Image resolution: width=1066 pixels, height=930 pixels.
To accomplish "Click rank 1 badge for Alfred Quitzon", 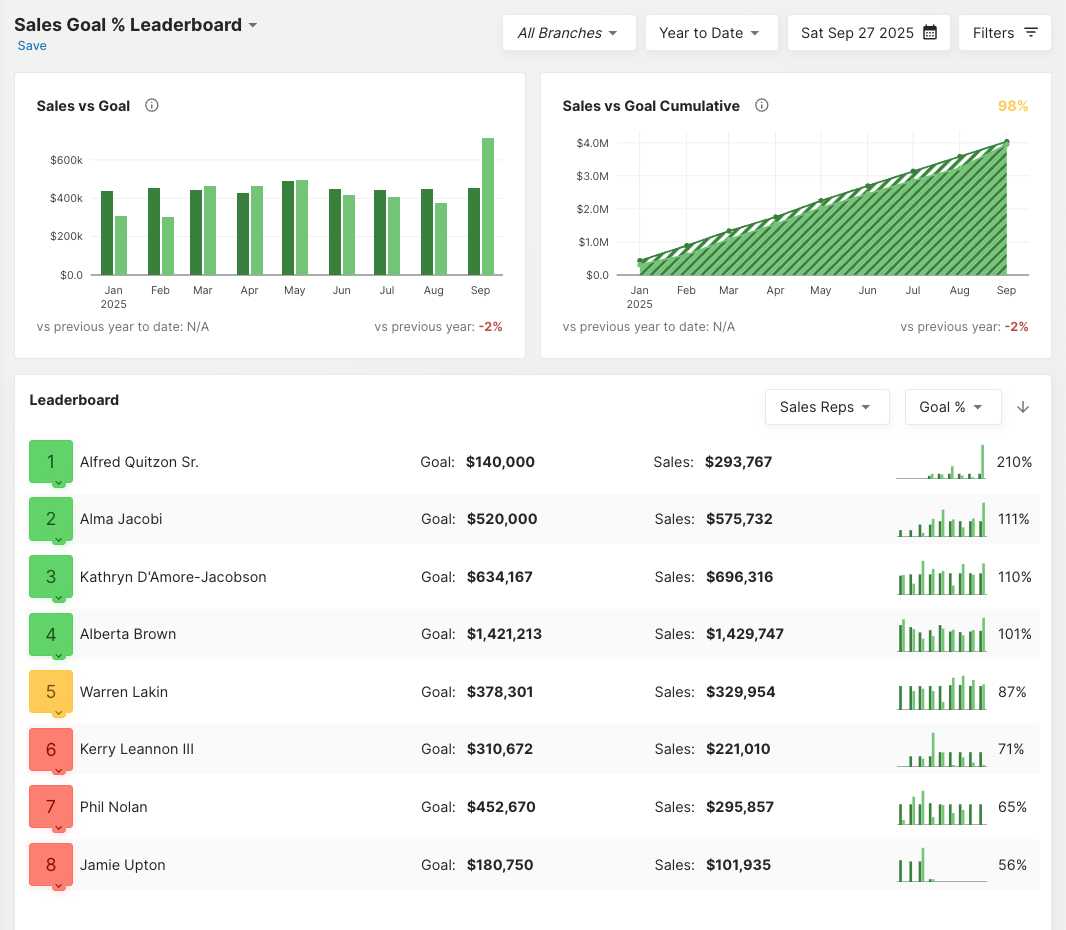I will tap(51, 461).
